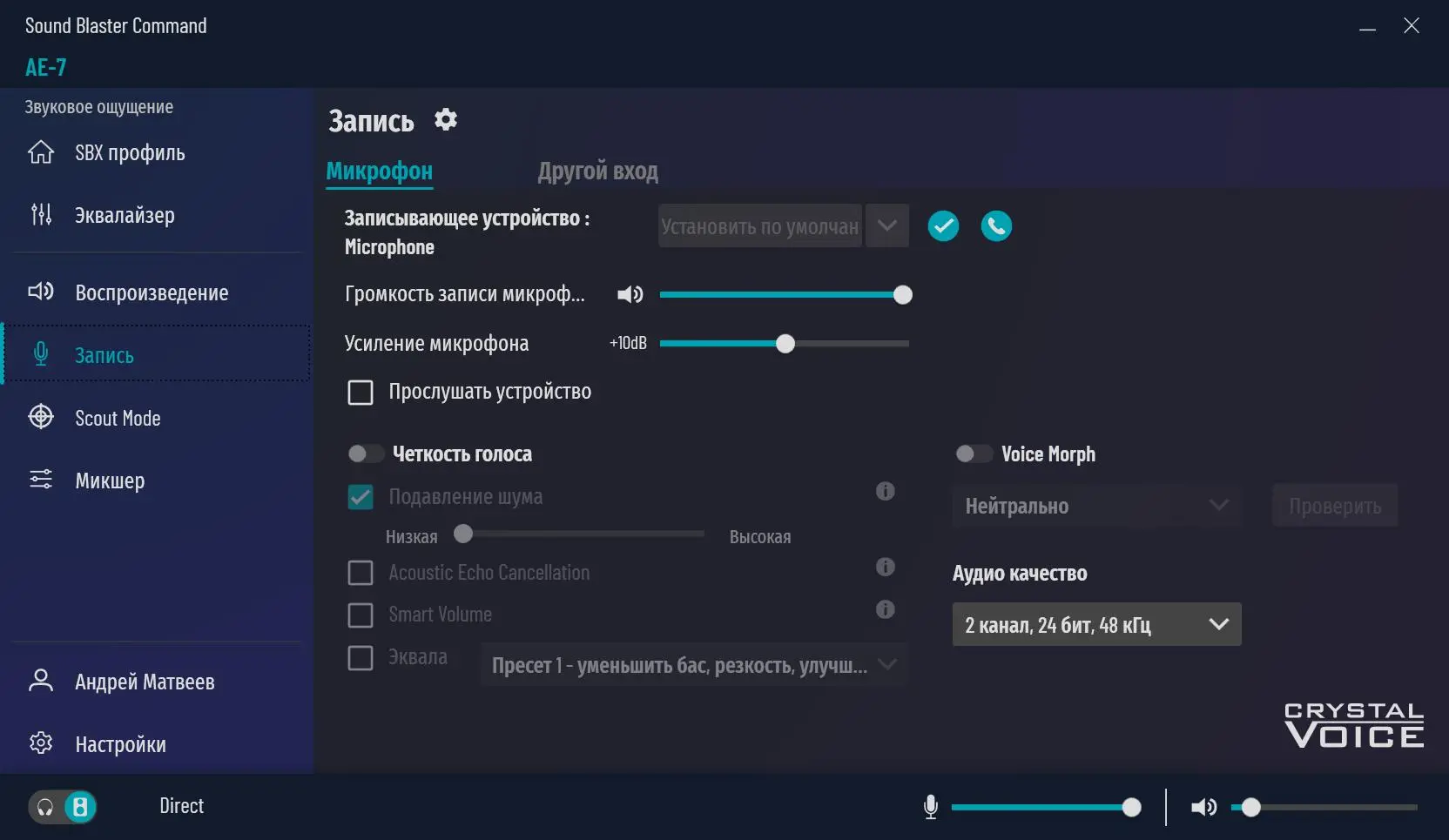Show info for Подавление шума
Viewport: 1449px width, 840px height.
point(886,492)
